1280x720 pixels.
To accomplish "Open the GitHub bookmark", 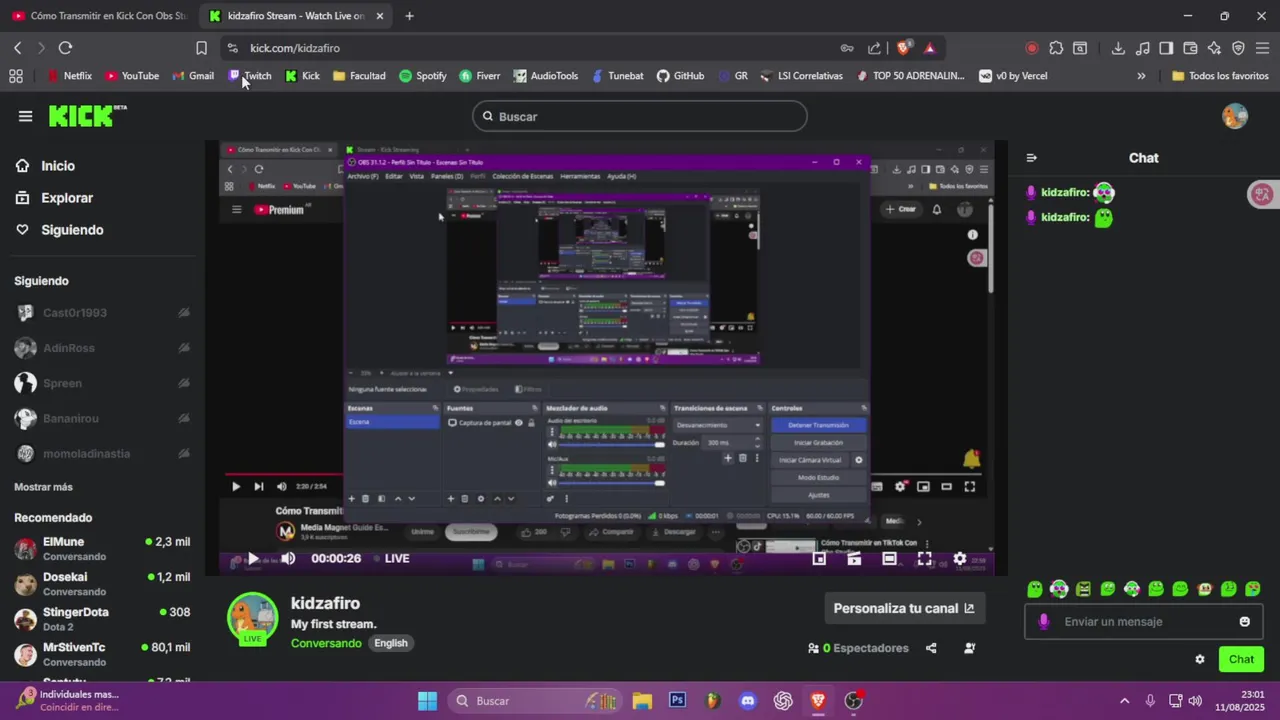I will [x=680, y=76].
